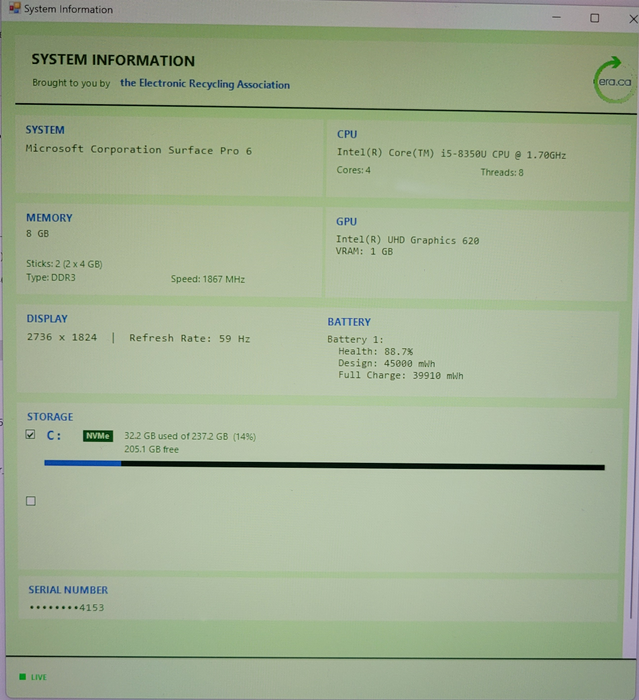Open the Electronic Recycling Association link

(205, 84)
